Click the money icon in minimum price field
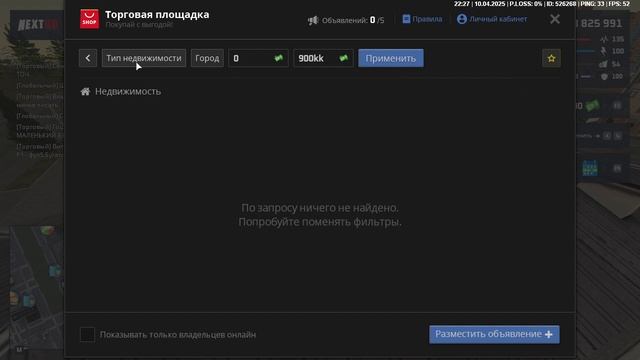This screenshot has height=360, width=640. (279, 58)
